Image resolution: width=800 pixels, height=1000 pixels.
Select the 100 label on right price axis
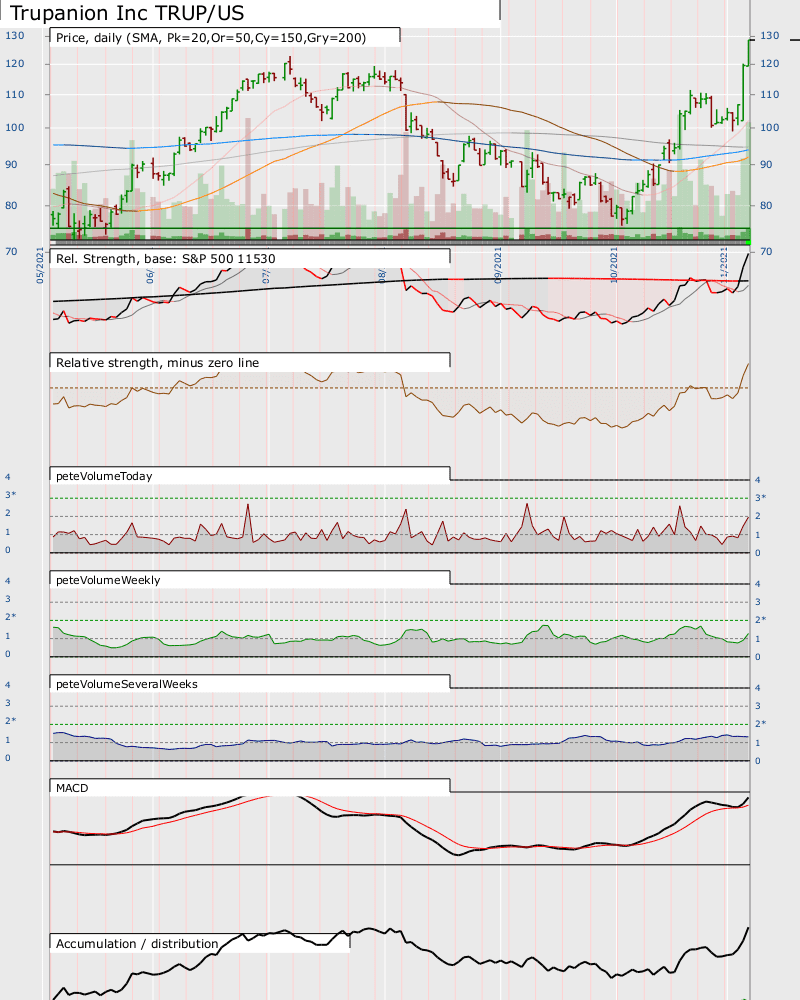click(769, 128)
